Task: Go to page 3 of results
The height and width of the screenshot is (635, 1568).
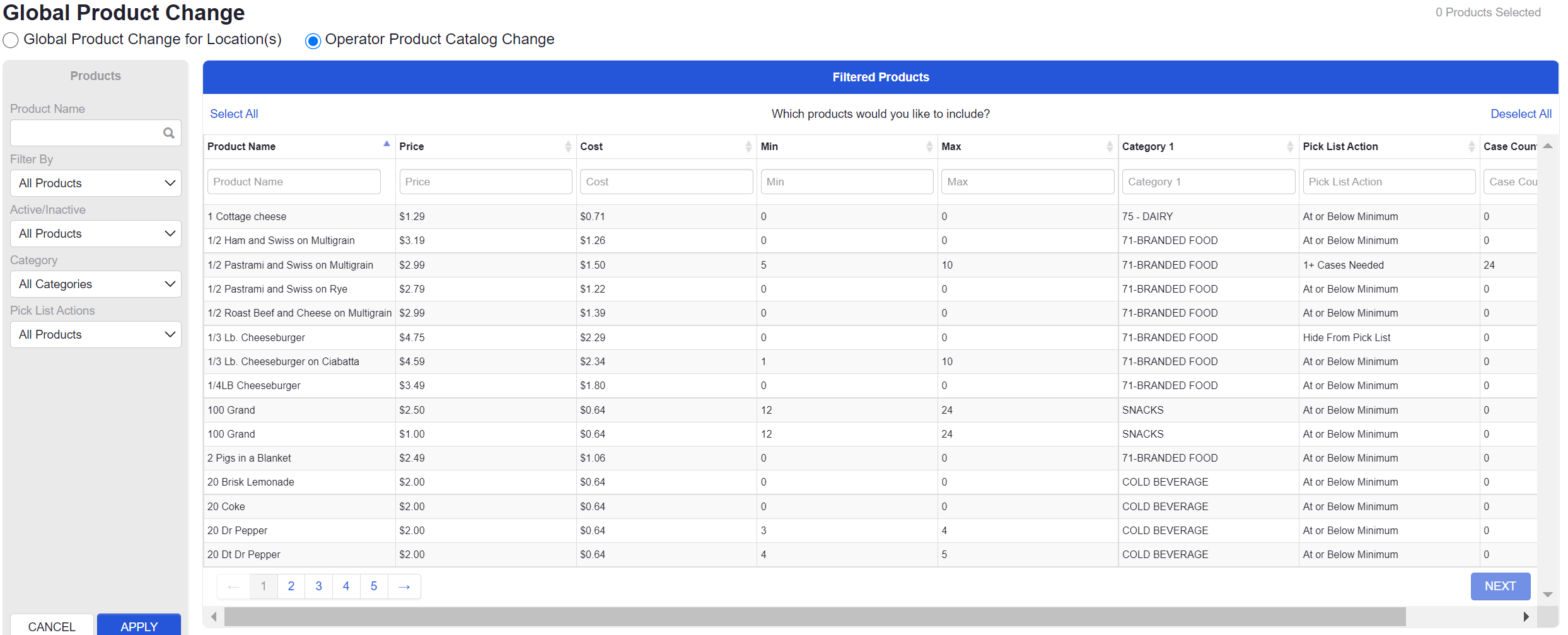Action: [318, 586]
